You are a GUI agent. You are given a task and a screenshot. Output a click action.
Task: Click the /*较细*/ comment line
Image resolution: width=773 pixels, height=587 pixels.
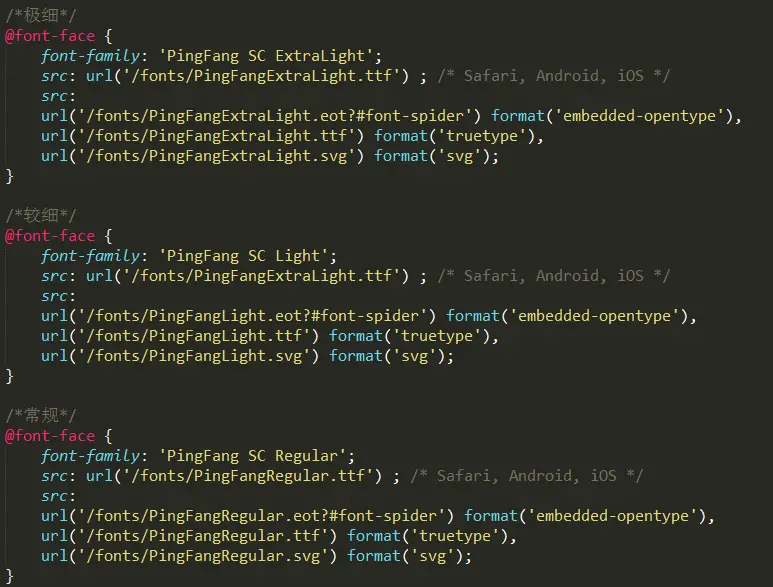[40, 216]
